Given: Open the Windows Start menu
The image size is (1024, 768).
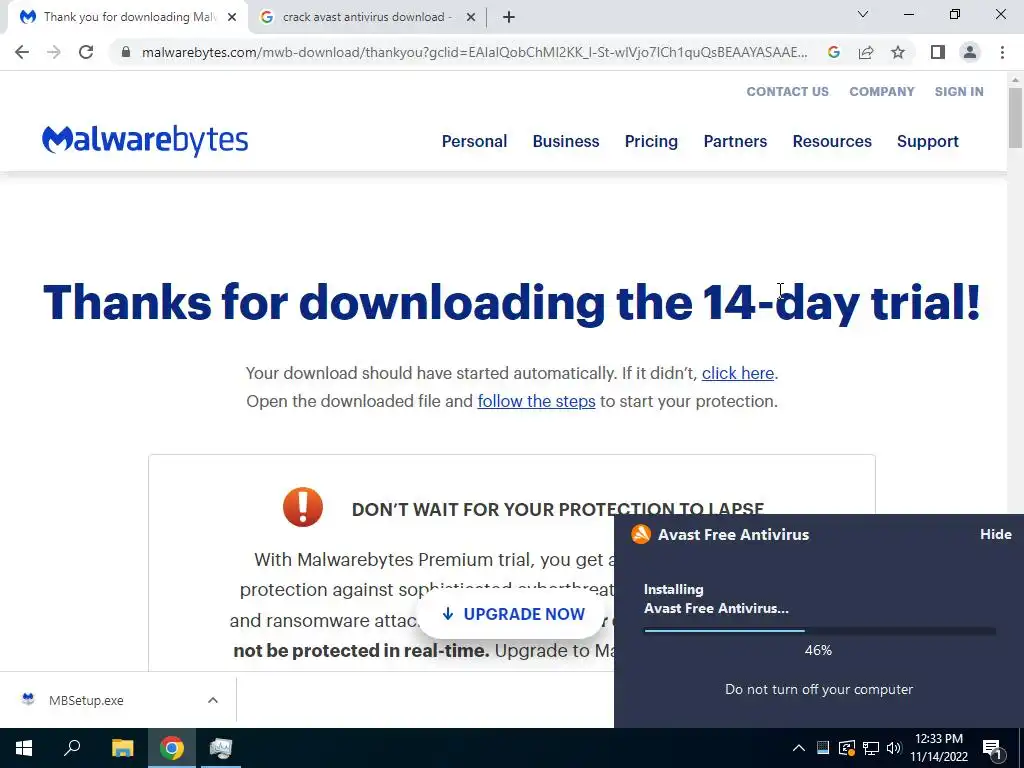Looking at the screenshot, I should coord(24,748).
